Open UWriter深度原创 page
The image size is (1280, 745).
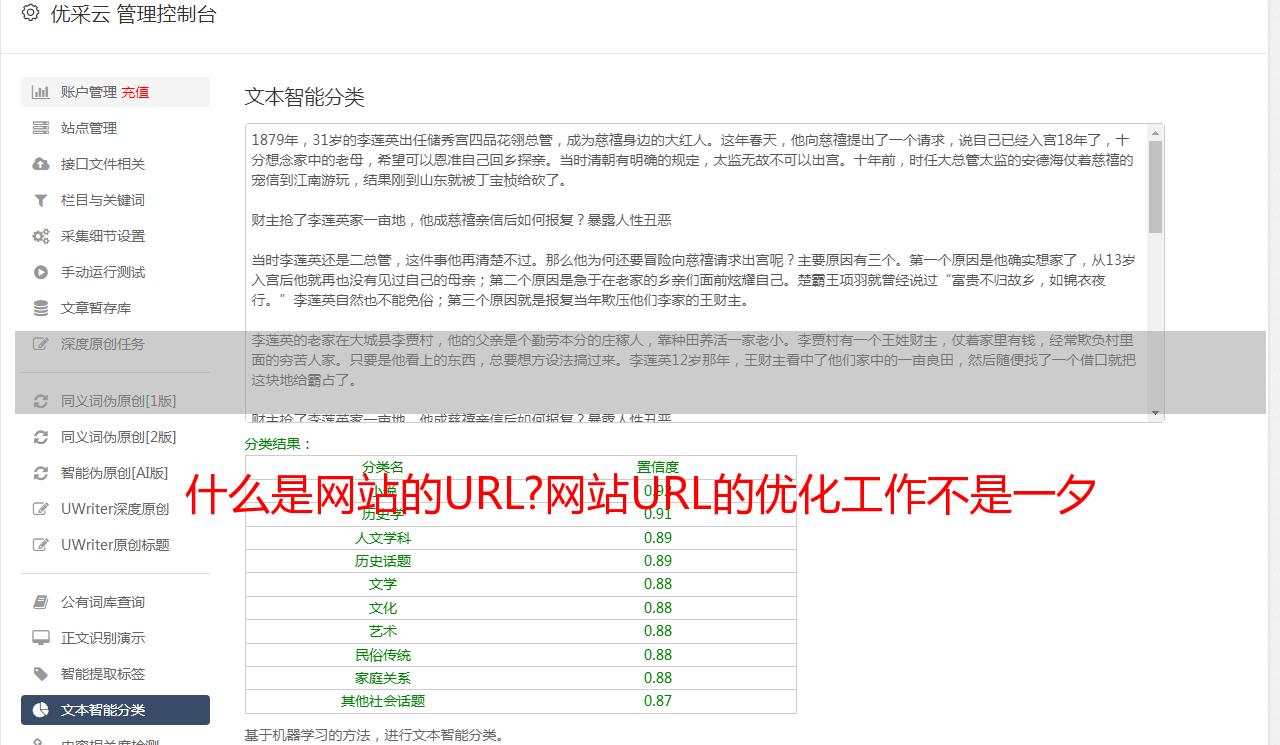point(115,509)
